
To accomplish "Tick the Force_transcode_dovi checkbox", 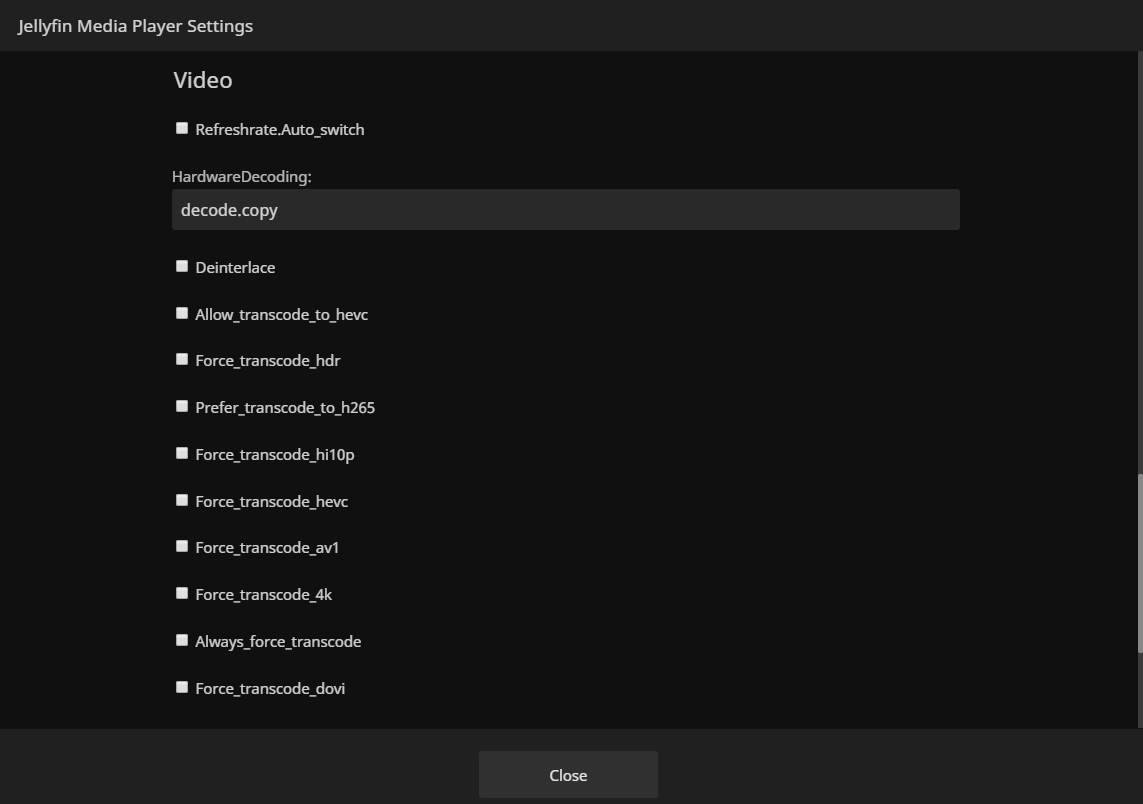I will pyautogui.click(x=182, y=687).
